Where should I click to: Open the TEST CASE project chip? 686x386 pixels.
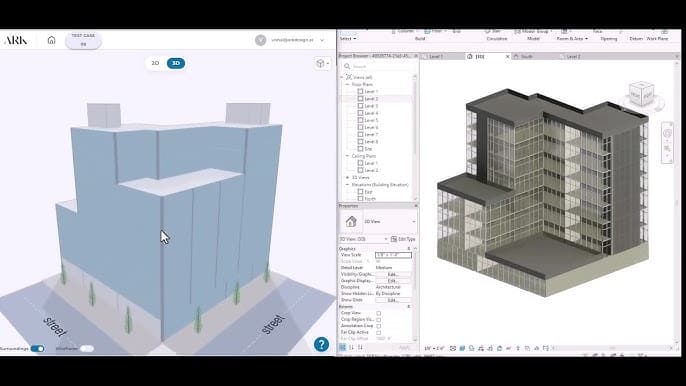(83, 40)
